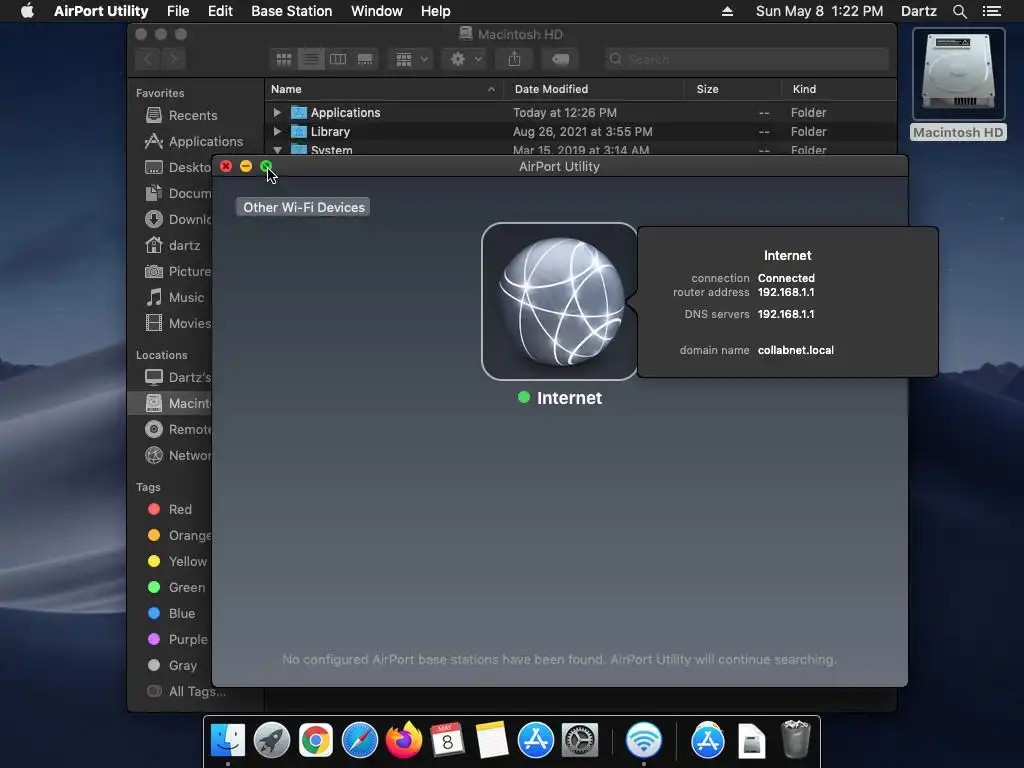
Task: Open the Base Station menu
Action: click(291, 11)
